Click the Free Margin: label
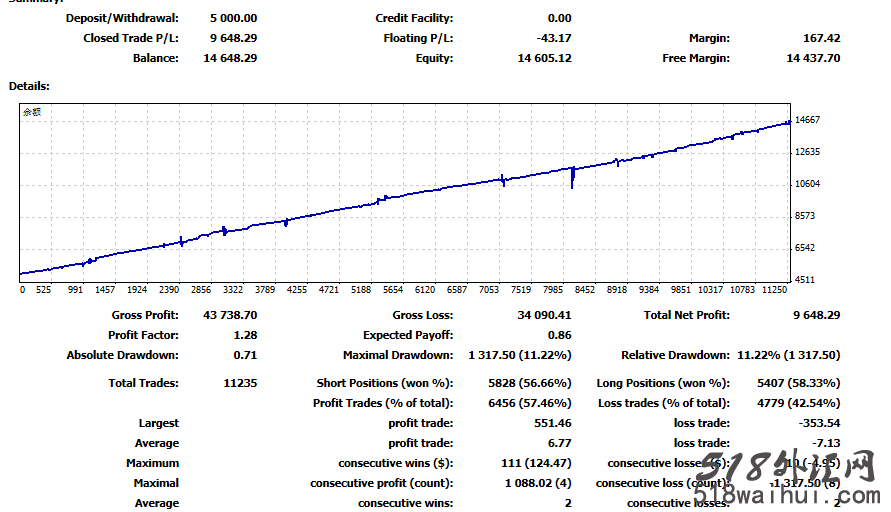The image size is (891, 512). (696, 58)
